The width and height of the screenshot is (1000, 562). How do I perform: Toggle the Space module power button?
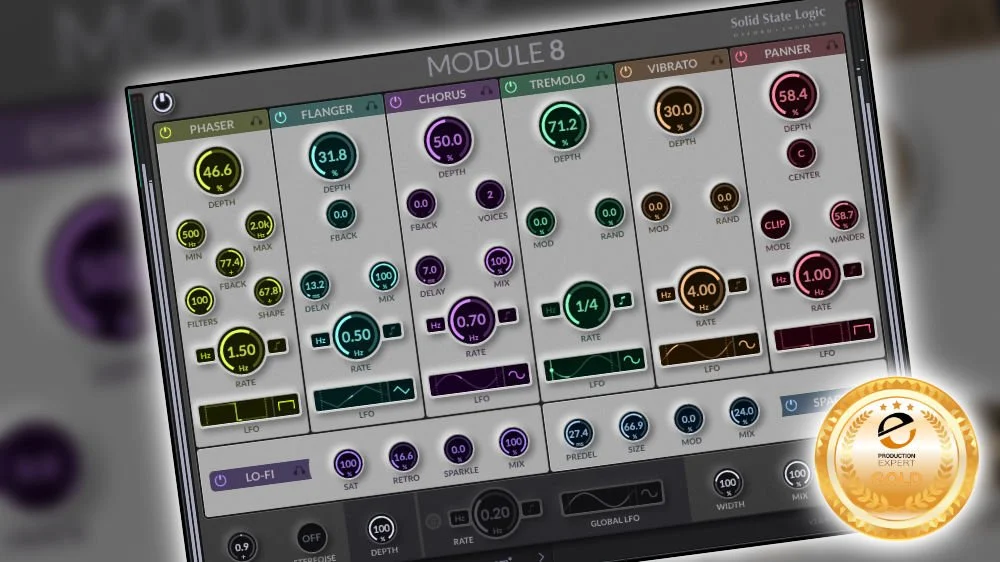point(791,405)
